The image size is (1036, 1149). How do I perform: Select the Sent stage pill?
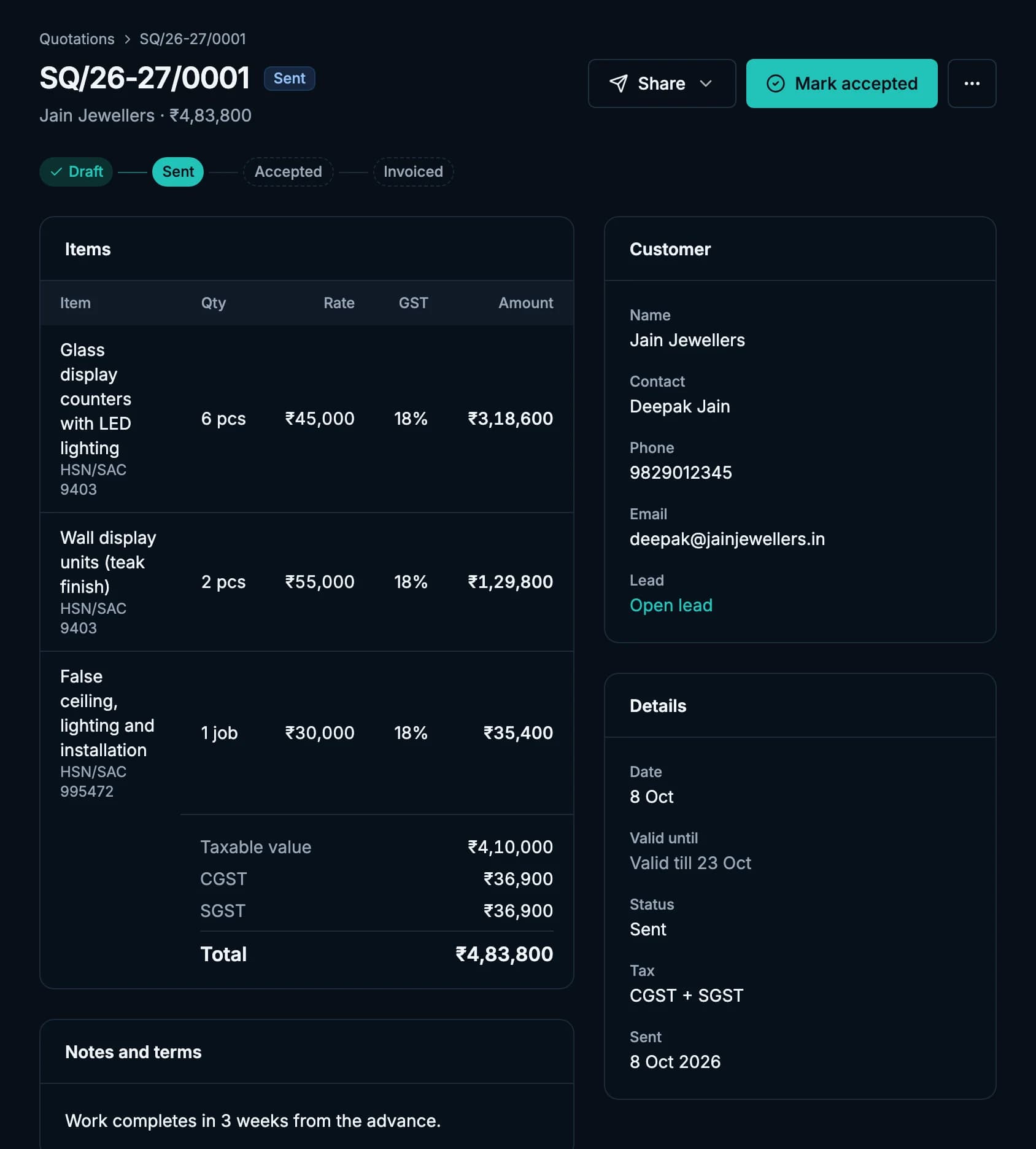click(178, 172)
